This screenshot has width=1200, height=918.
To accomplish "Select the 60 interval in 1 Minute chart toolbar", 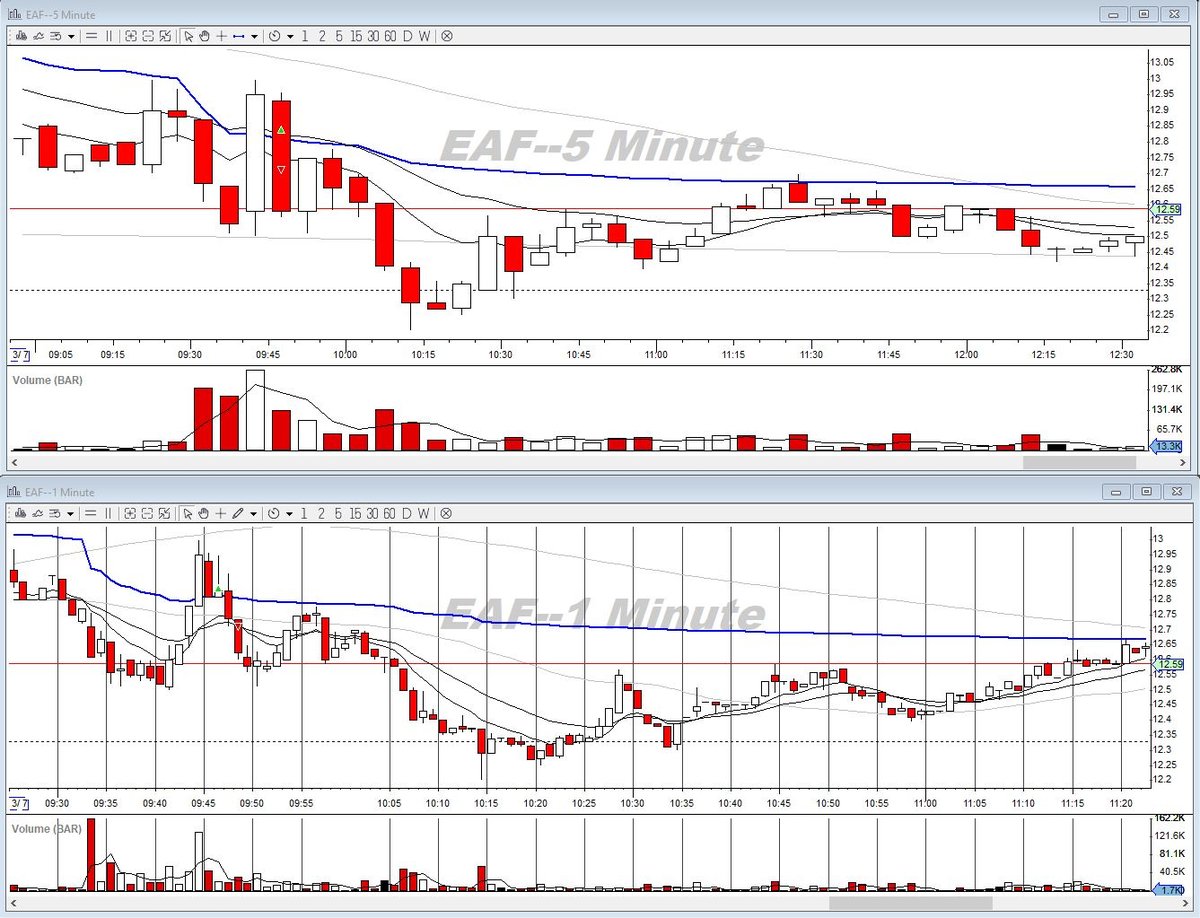I will pyautogui.click(x=390, y=513).
